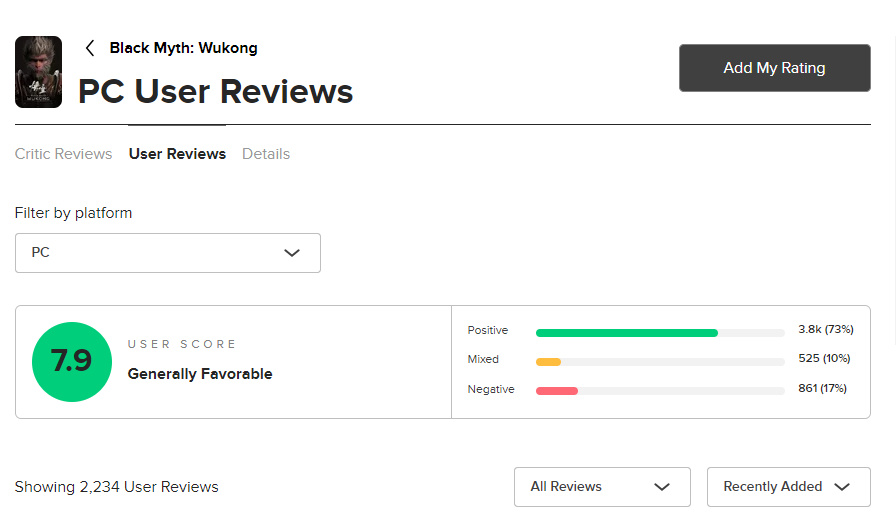Click the USER SCORE caption
The width and height of the screenshot is (896, 516).
(182, 344)
